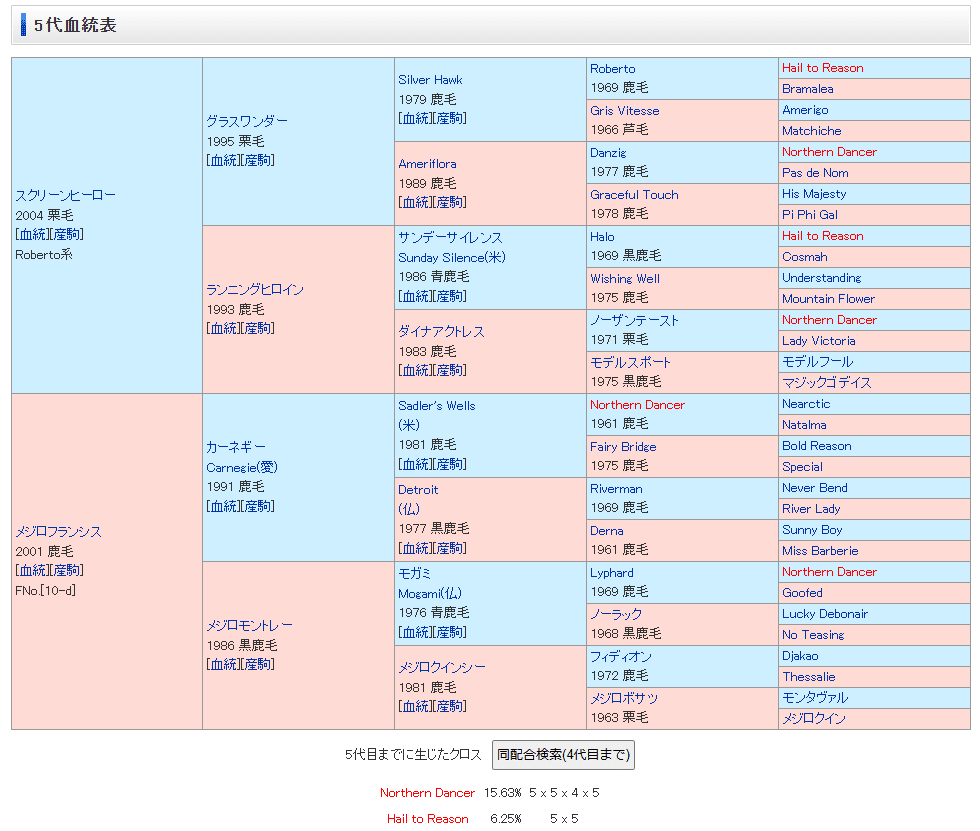Open the モガミ link

tap(414, 573)
